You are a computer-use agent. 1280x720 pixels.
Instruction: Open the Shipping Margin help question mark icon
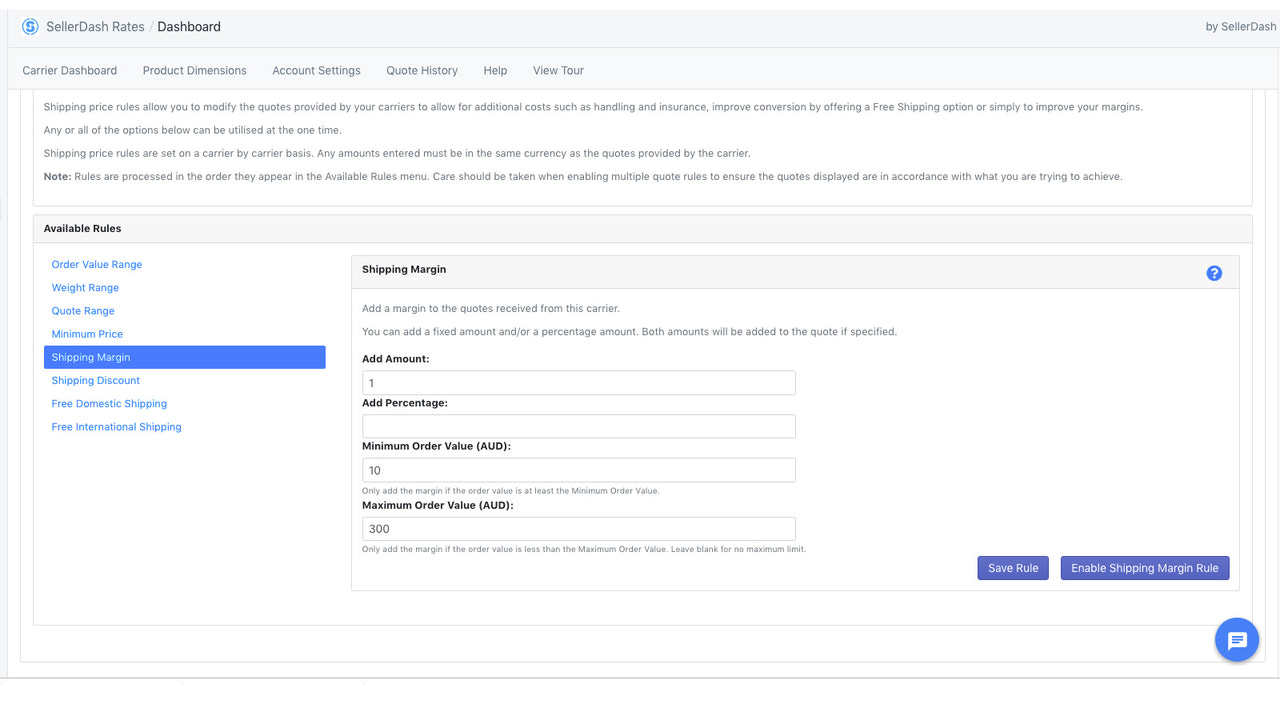[1214, 272]
